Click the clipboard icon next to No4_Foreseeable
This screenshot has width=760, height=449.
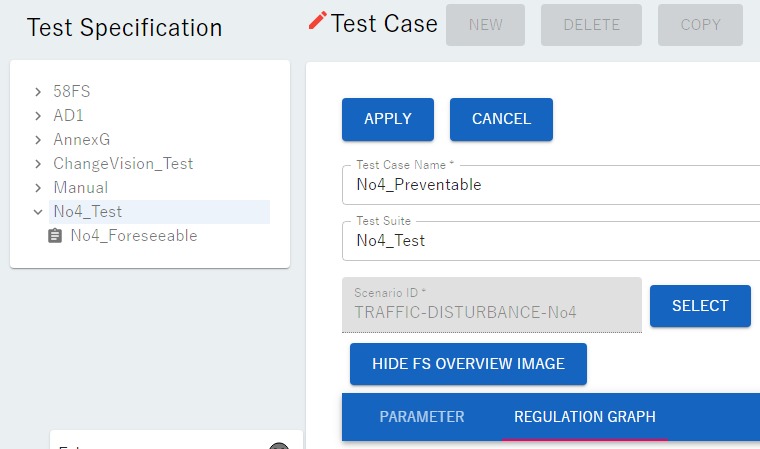(55, 236)
